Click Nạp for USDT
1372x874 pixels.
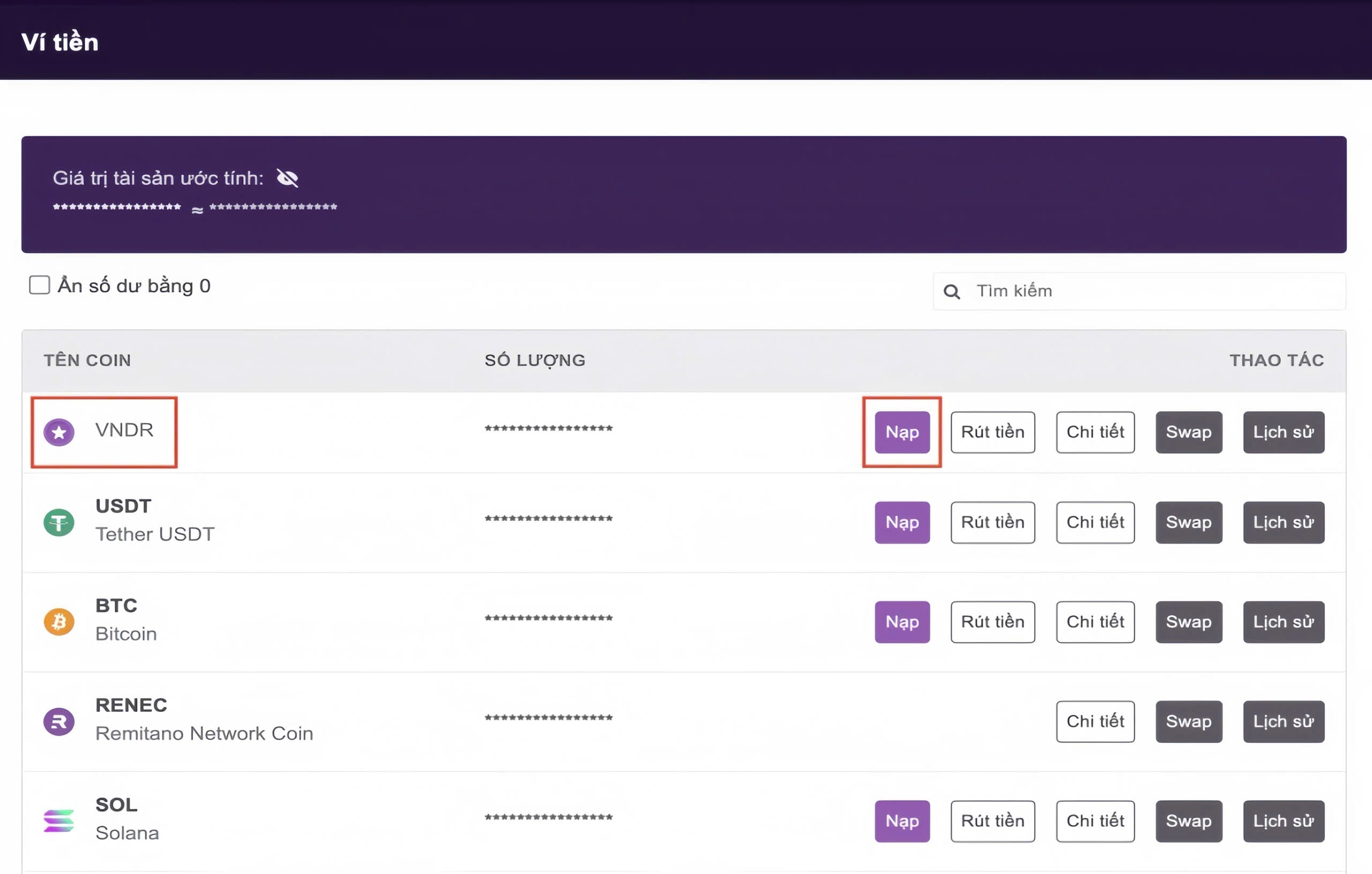click(x=903, y=522)
